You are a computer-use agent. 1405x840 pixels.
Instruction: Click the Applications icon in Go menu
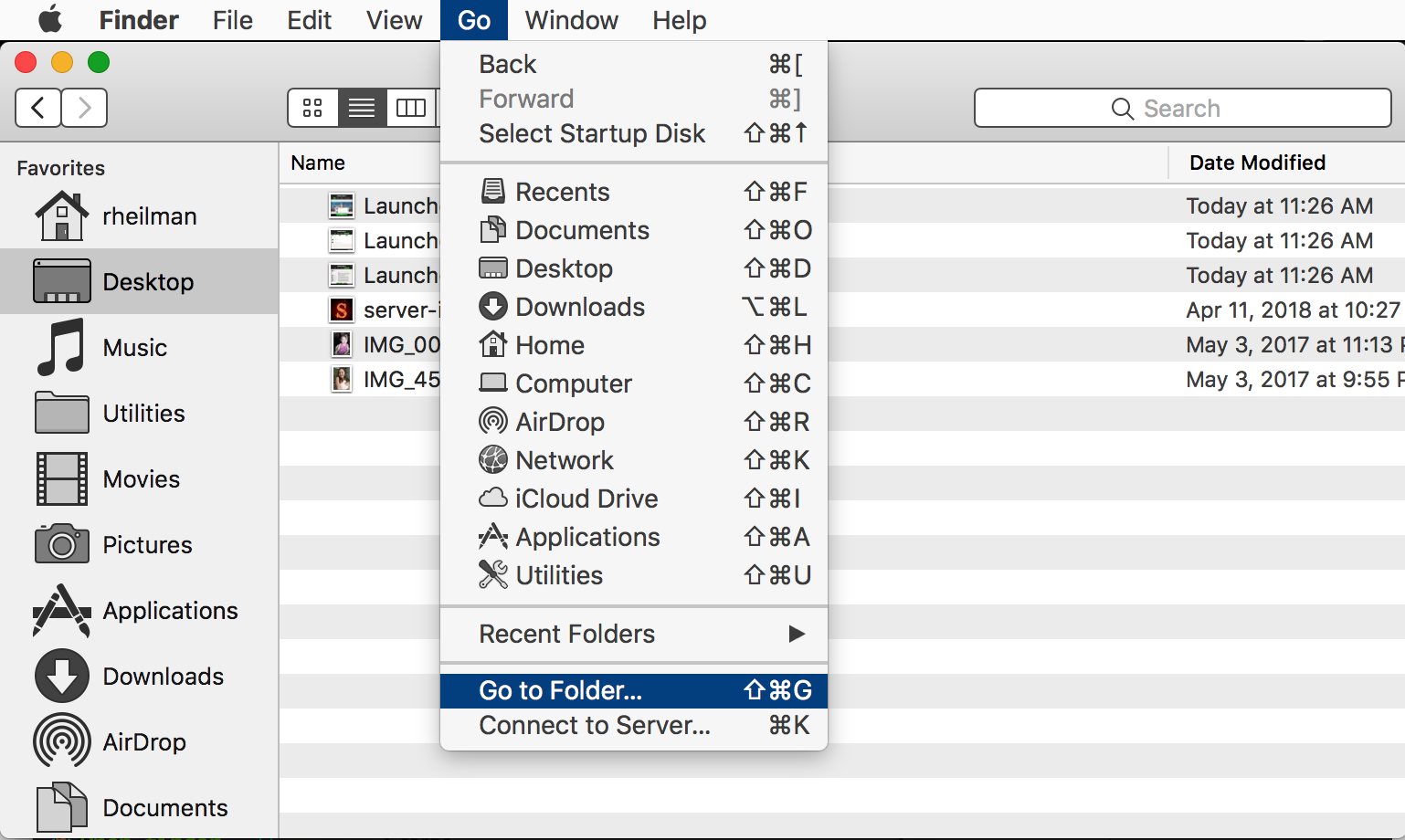pyautogui.click(x=493, y=536)
